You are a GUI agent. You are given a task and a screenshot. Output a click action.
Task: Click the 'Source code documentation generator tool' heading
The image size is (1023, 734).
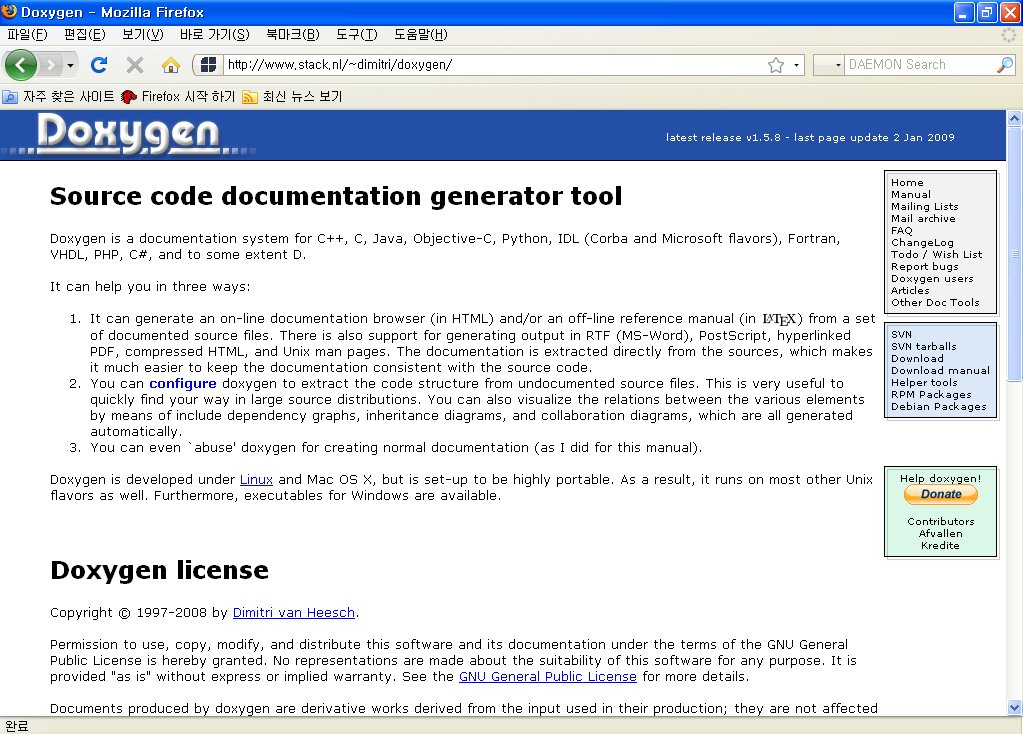(x=336, y=196)
